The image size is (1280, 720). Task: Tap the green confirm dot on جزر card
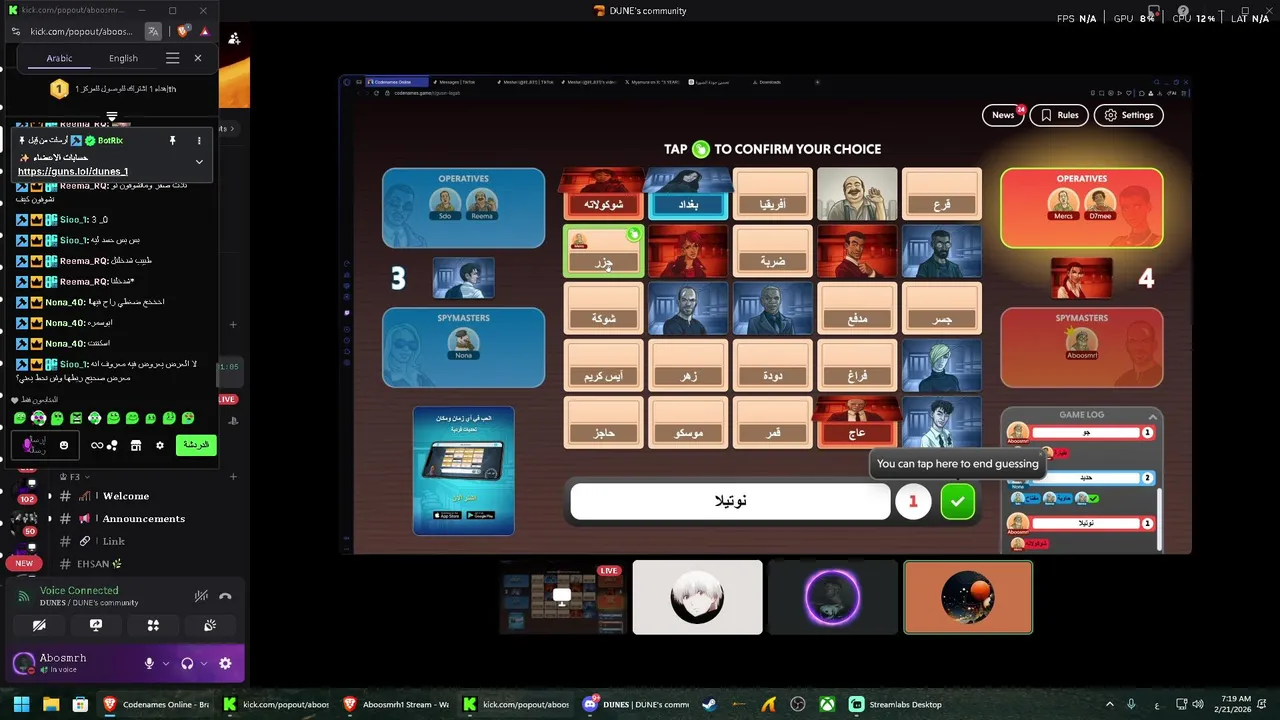[633, 235]
